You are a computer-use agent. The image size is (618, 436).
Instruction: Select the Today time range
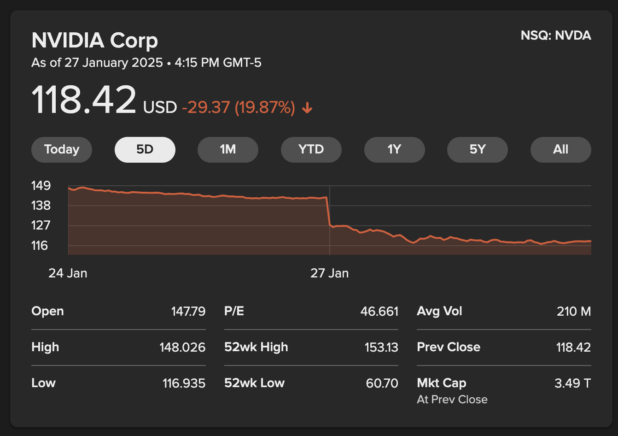[x=61, y=150]
